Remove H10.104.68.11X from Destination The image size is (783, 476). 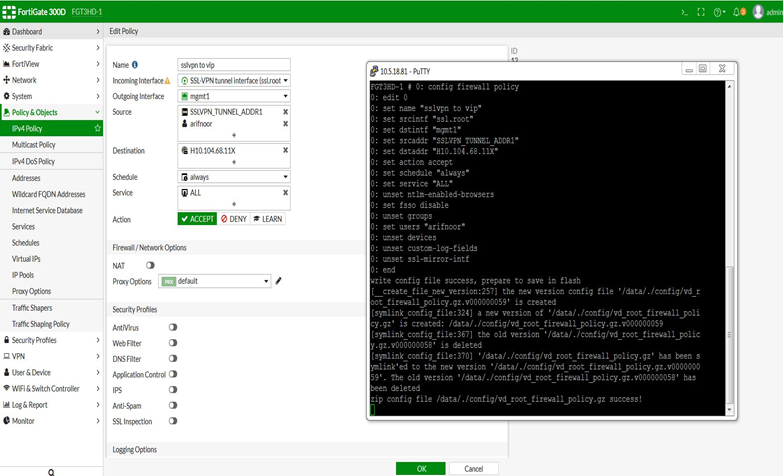pos(285,150)
